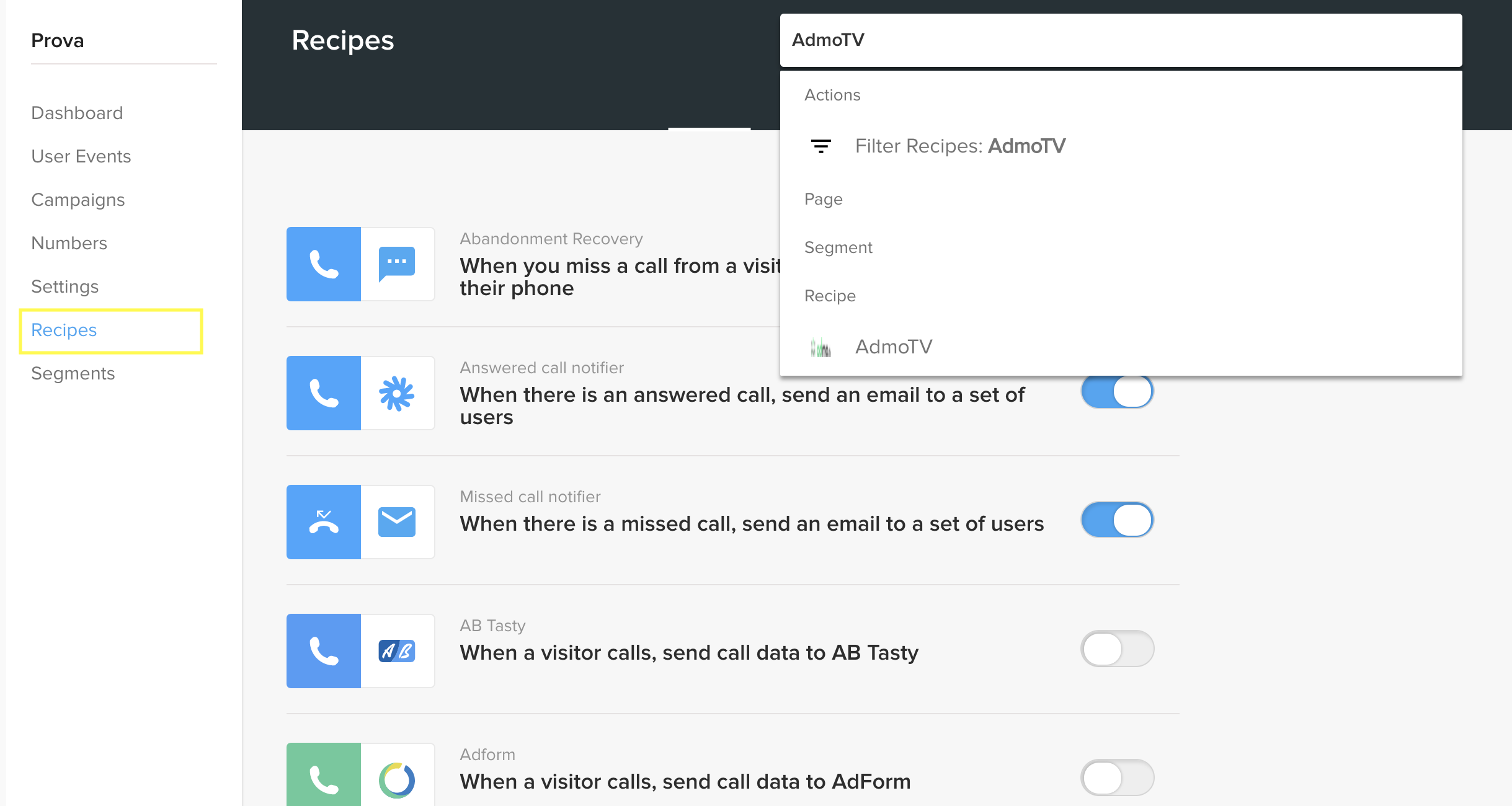
Task: Disable the Missed call notifier toggle
Action: click(x=1117, y=520)
